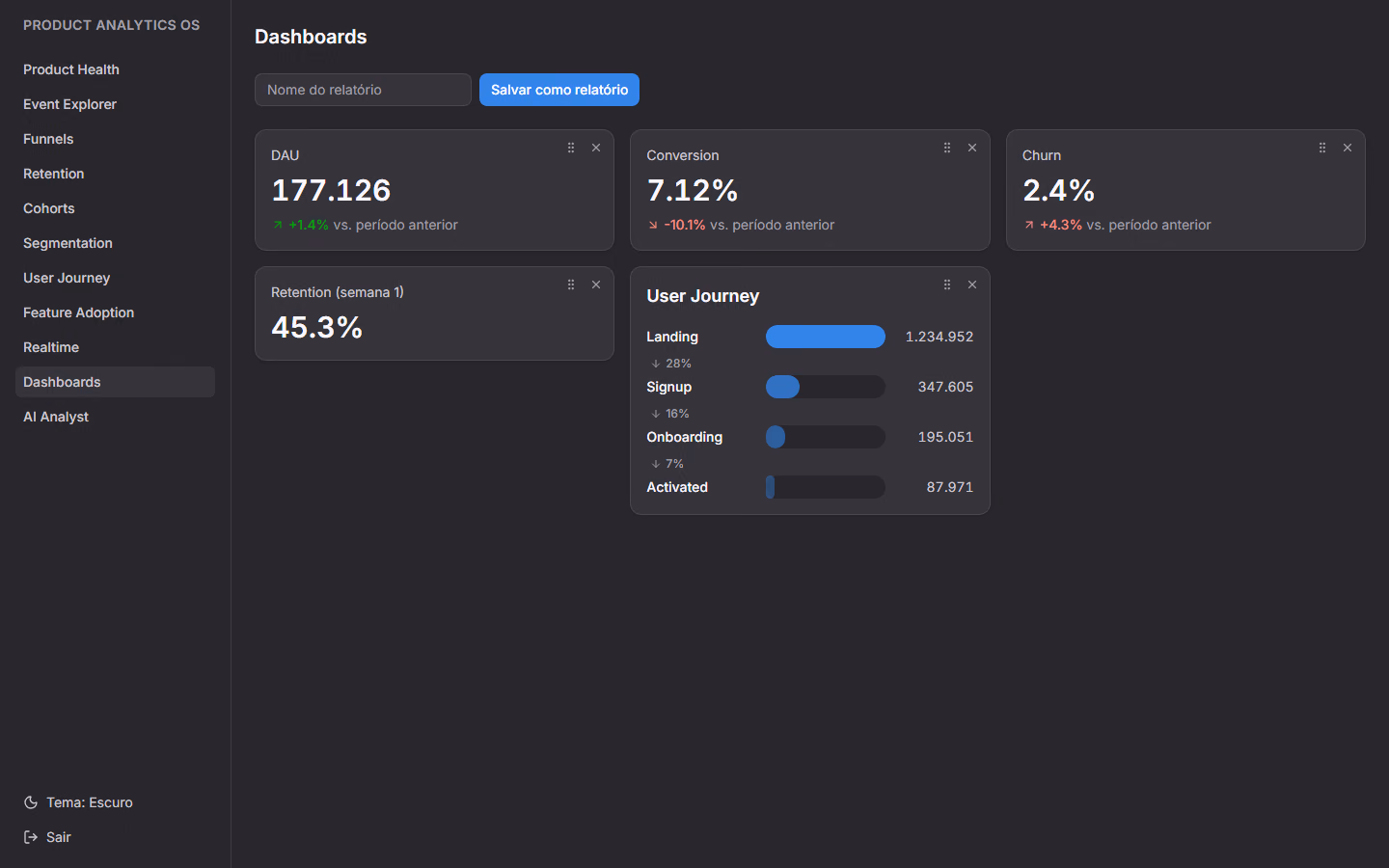1389x868 pixels.
Task: Click the Conversion value 7.12%
Action: tap(693, 190)
